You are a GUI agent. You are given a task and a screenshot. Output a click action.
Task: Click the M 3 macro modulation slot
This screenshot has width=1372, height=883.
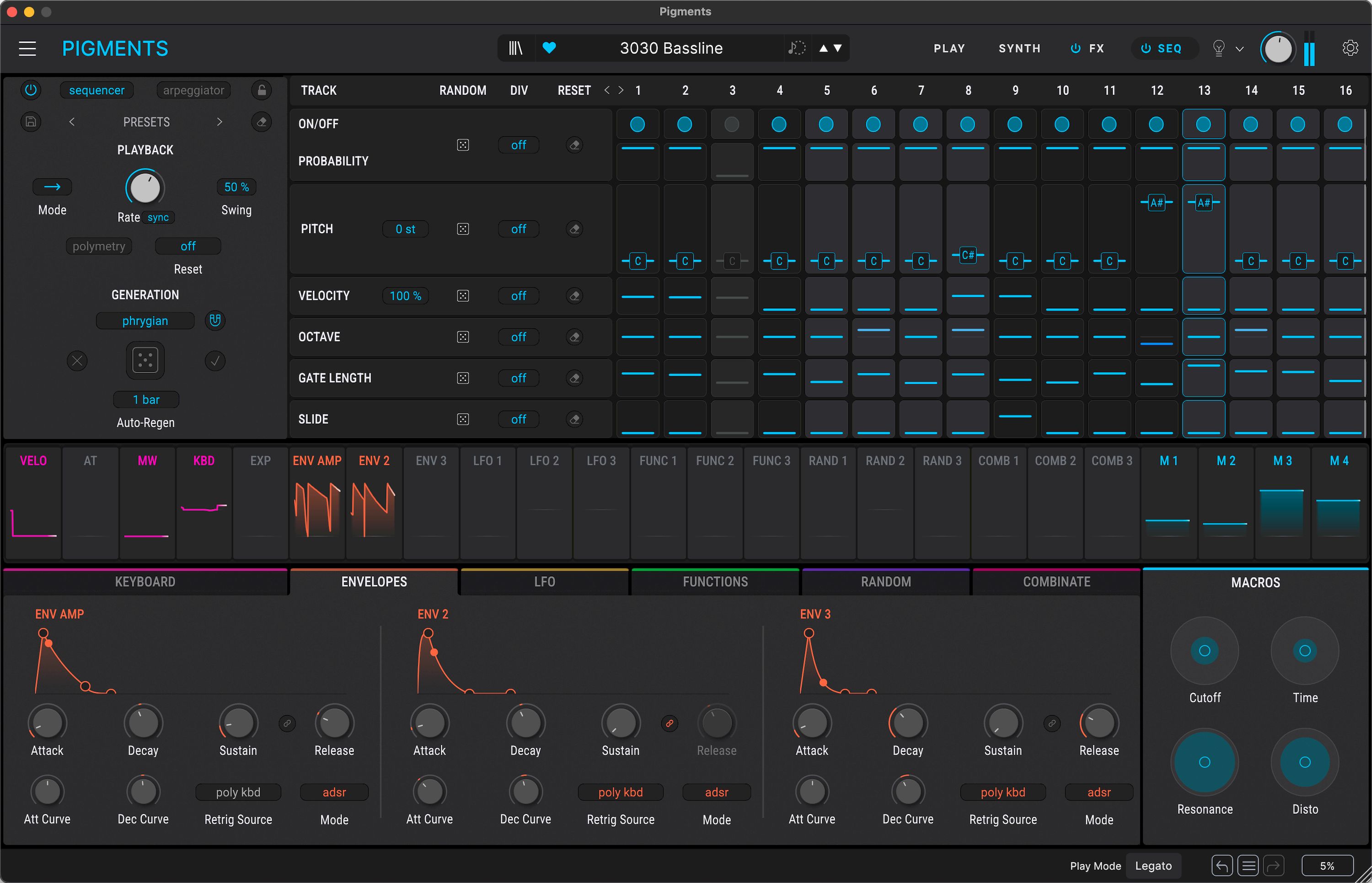[1282, 503]
